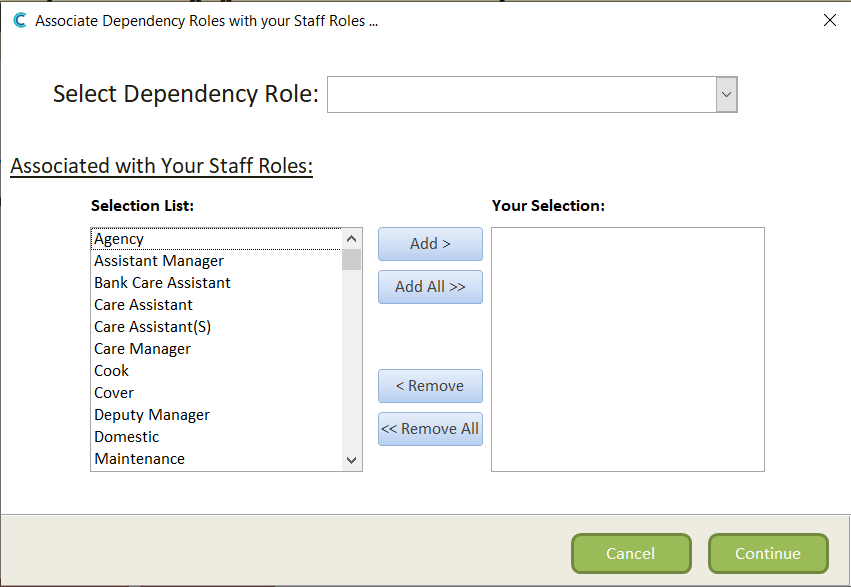Choose Cook from Selection List
The image size is (851, 587).
pyautogui.click(x=111, y=371)
